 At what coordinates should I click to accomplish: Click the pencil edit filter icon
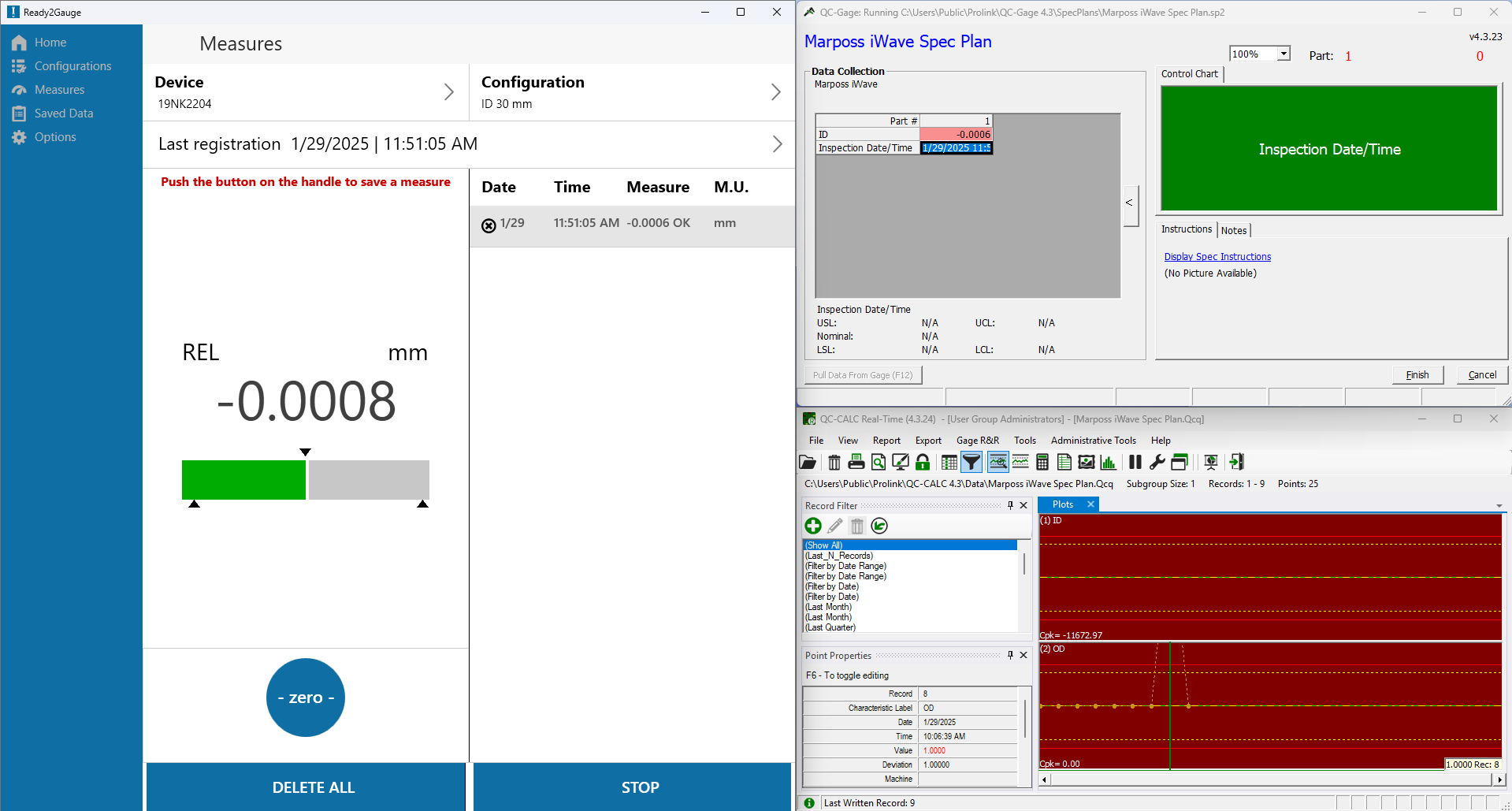tap(835, 526)
